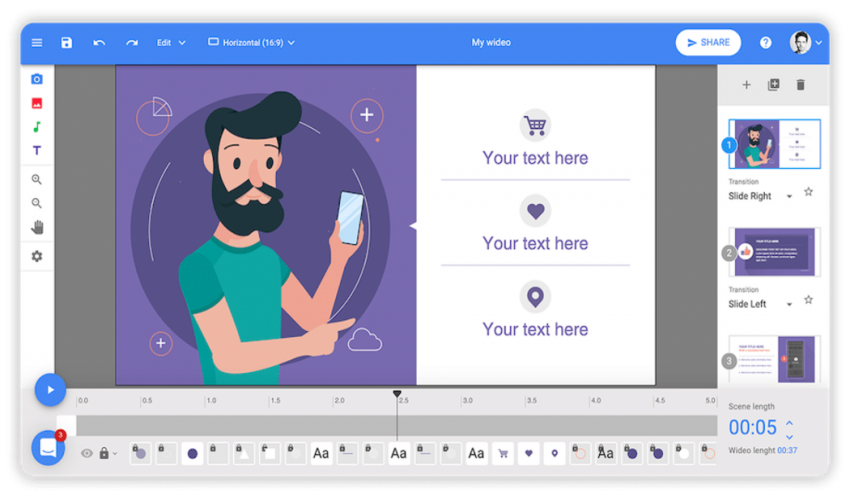The height and width of the screenshot is (500, 850).
Task: Toggle visibility eye for all objects
Action: (x=87, y=453)
